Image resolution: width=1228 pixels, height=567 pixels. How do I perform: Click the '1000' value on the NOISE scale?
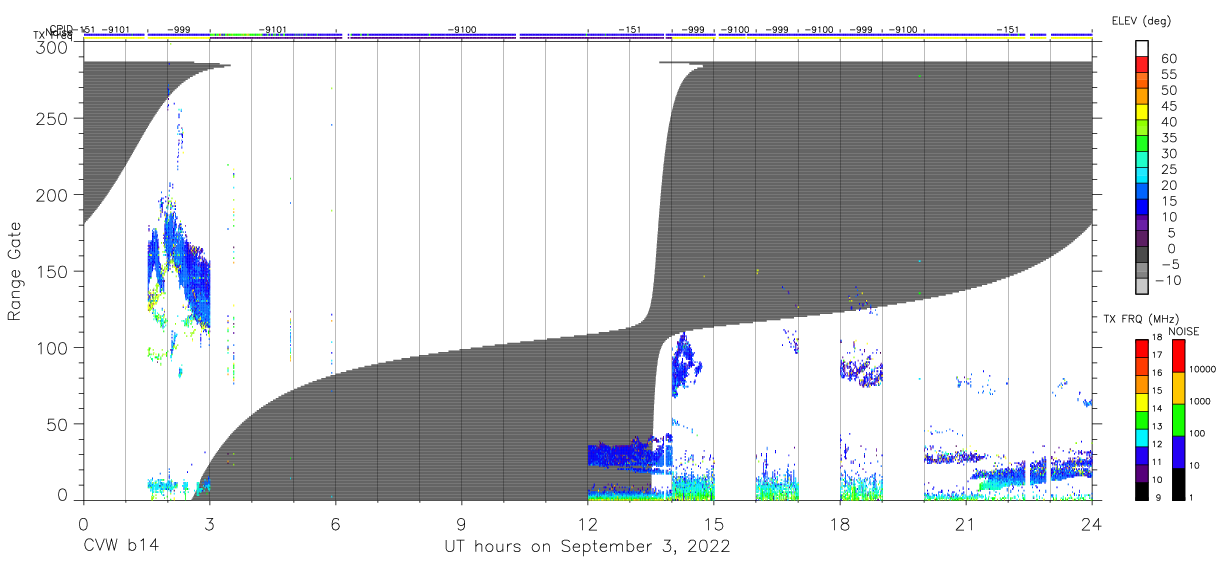pos(1200,401)
